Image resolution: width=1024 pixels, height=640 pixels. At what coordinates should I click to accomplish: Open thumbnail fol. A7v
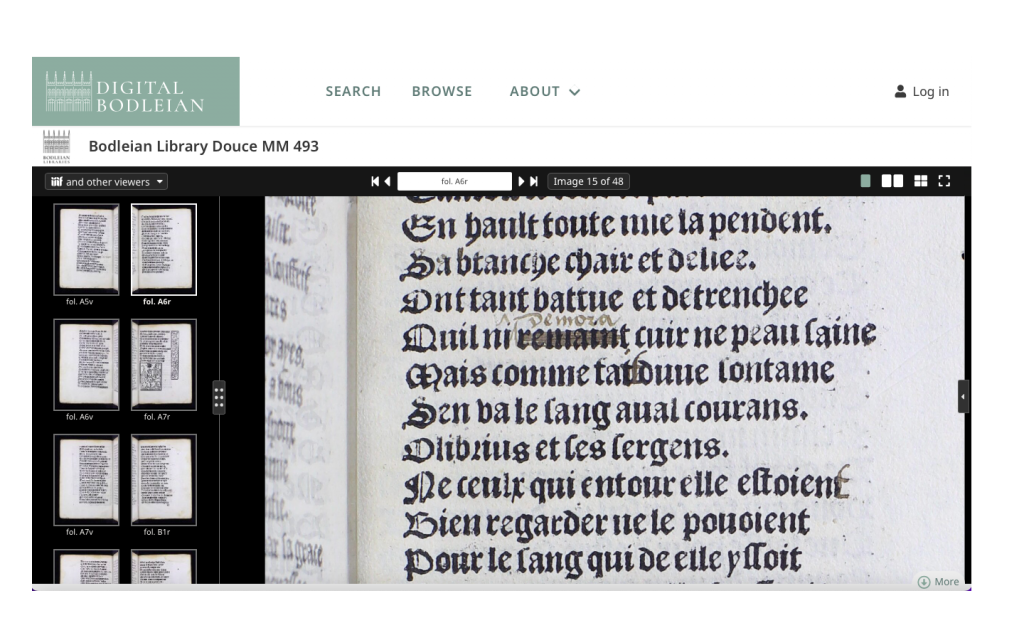[x=86, y=480]
